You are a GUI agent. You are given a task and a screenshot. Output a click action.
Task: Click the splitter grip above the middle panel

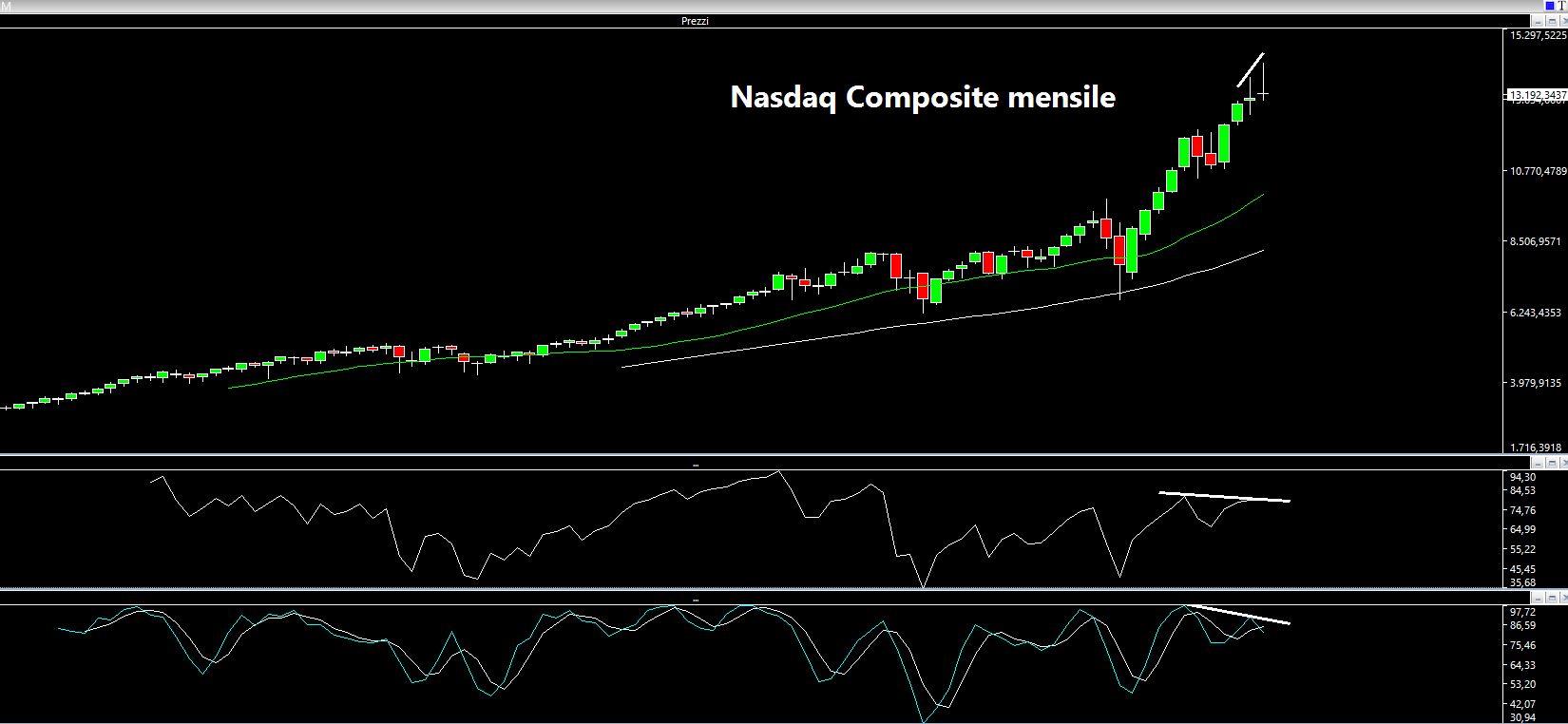tap(696, 466)
